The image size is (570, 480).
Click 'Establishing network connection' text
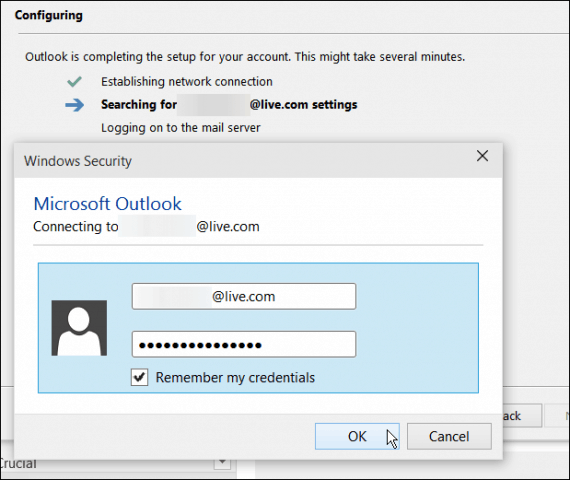[x=187, y=81]
